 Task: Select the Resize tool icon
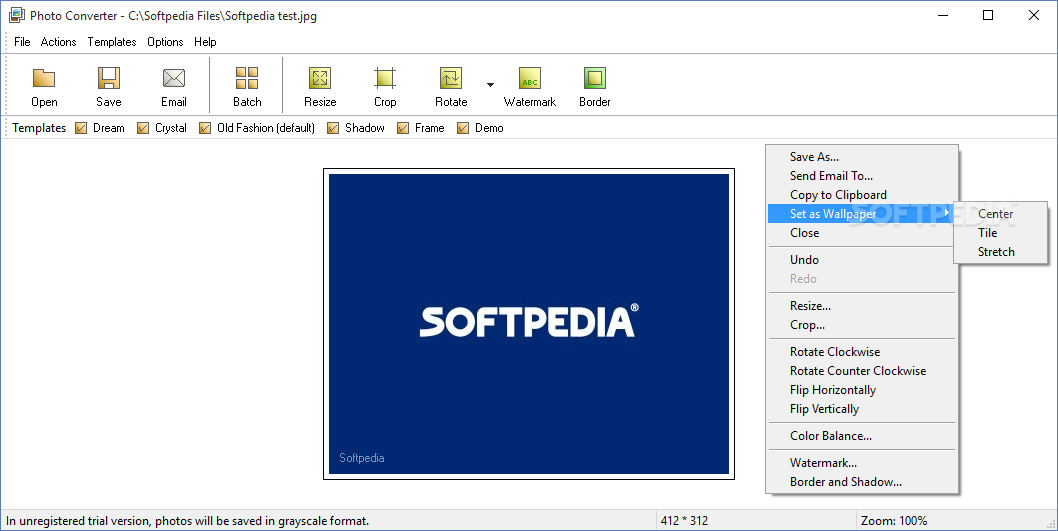(x=320, y=78)
